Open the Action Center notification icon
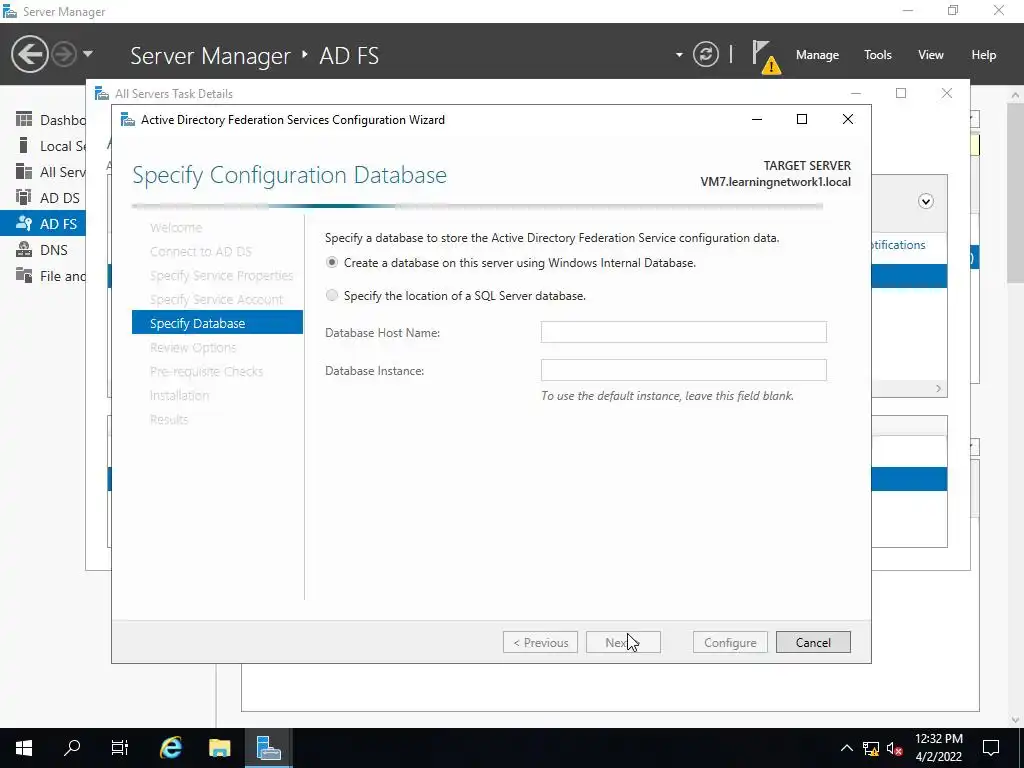 point(991,747)
